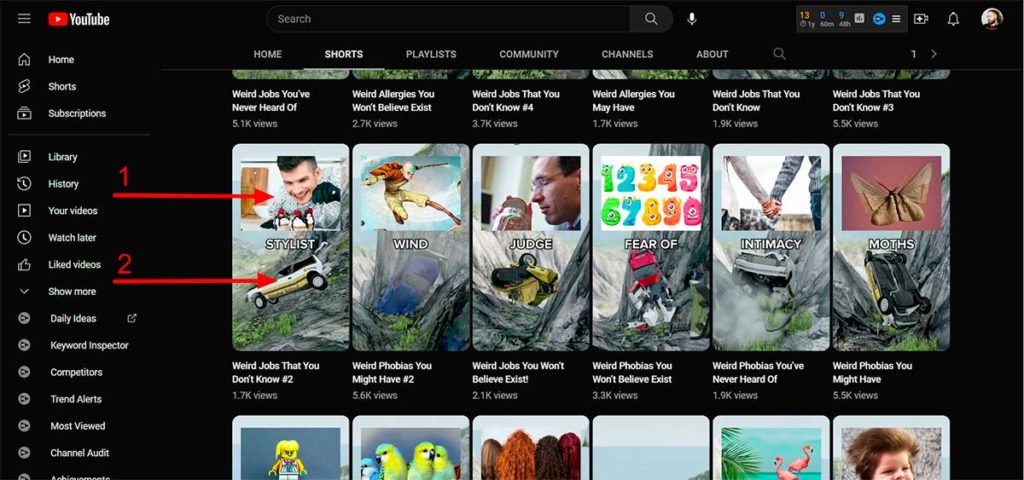
Task: Click the YouTube logo
Action: (x=78, y=19)
